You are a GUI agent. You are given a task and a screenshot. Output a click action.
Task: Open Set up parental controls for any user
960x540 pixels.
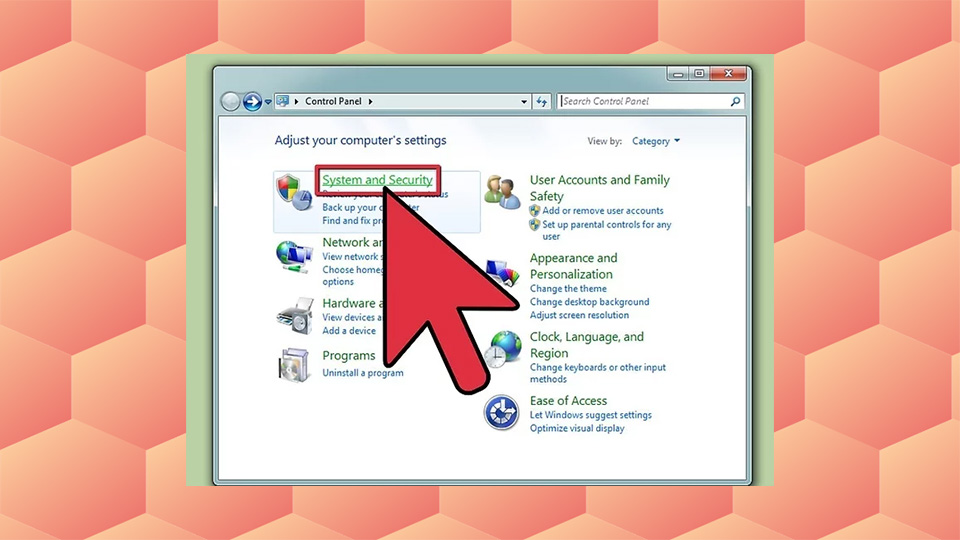(x=607, y=230)
